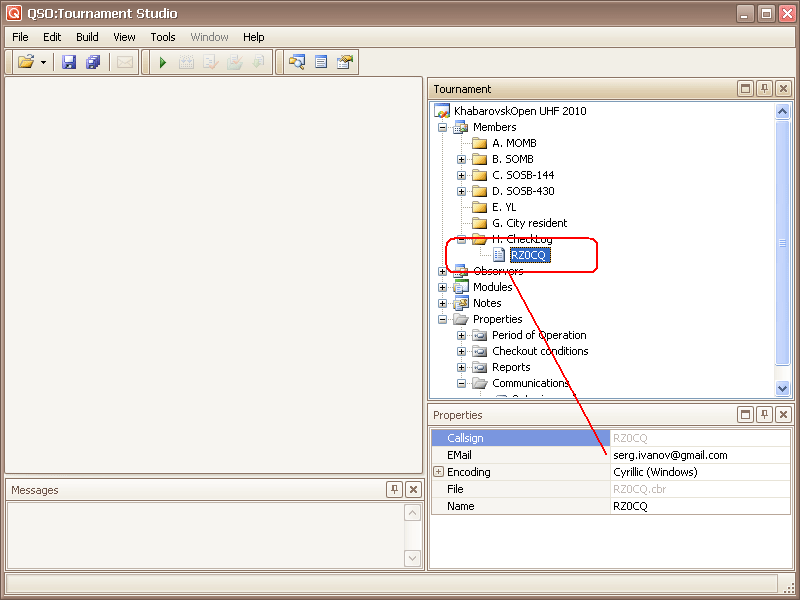Click the rightmost properties toolbar icon
Screen dimensions: 800x600
click(x=345, y=62)
